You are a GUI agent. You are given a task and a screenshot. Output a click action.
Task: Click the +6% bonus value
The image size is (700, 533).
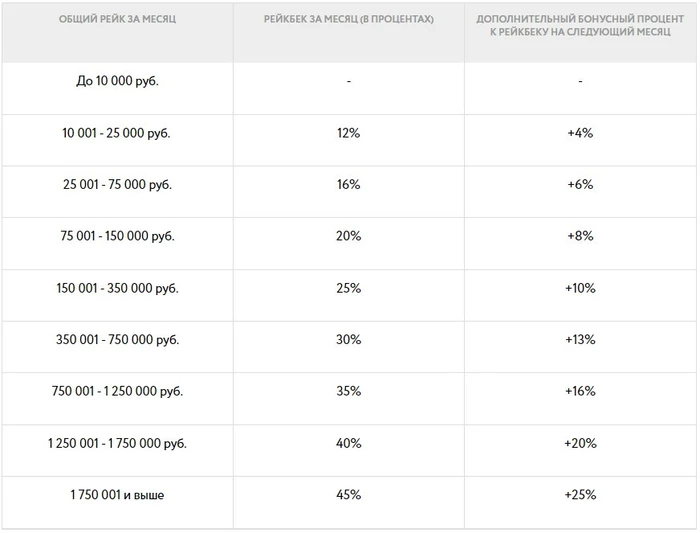(580, 184)
